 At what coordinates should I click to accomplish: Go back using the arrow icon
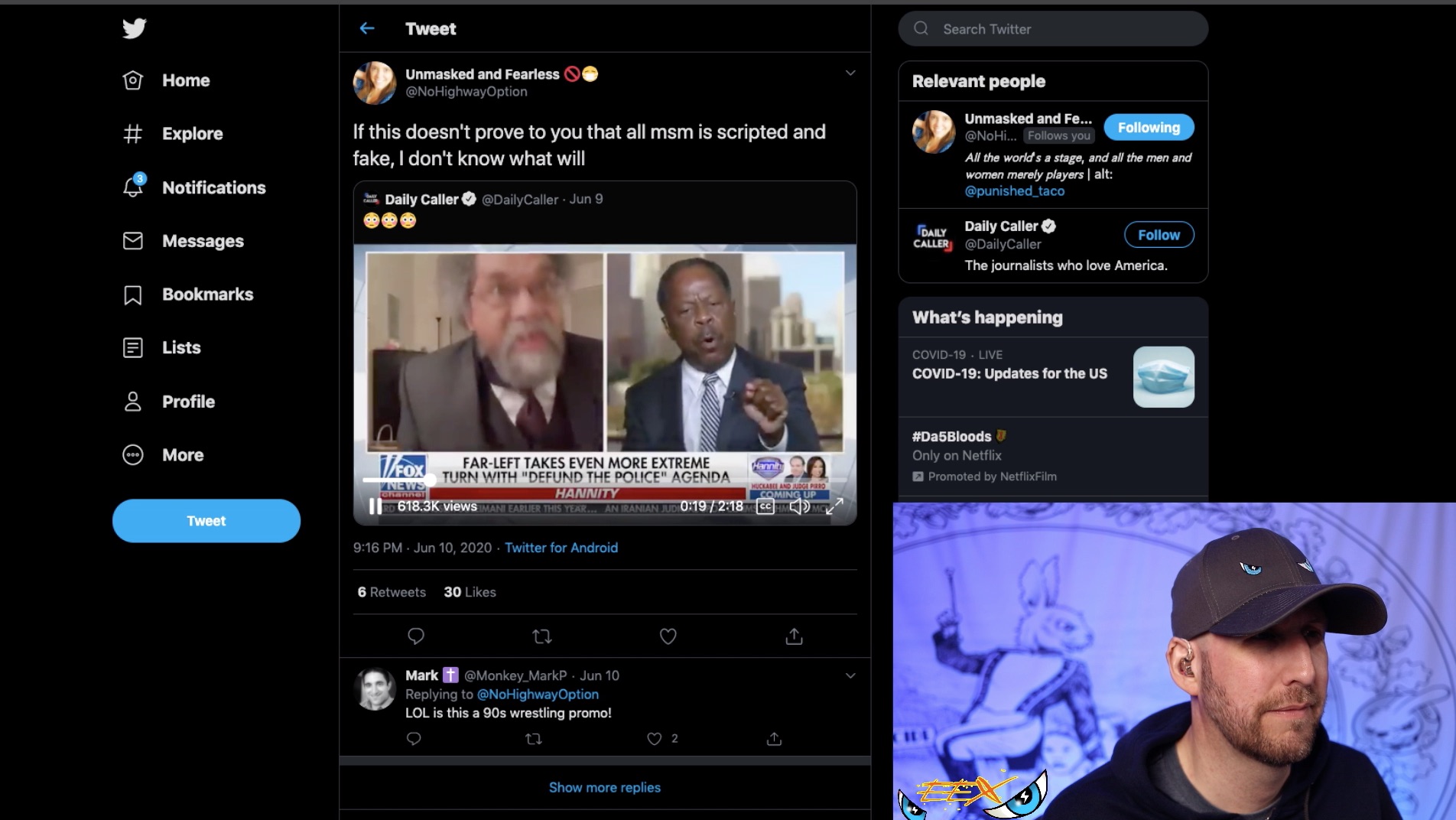(x=367, y=28)
